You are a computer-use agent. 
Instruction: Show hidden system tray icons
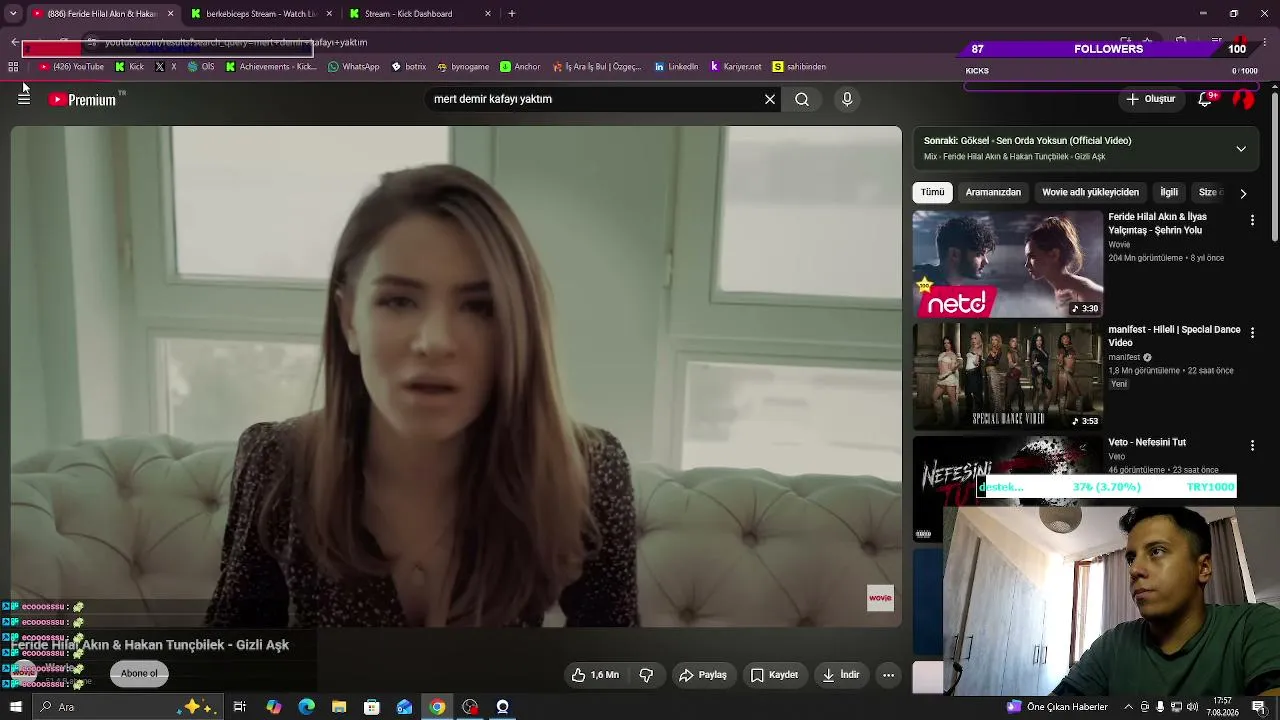(1129, 707)
